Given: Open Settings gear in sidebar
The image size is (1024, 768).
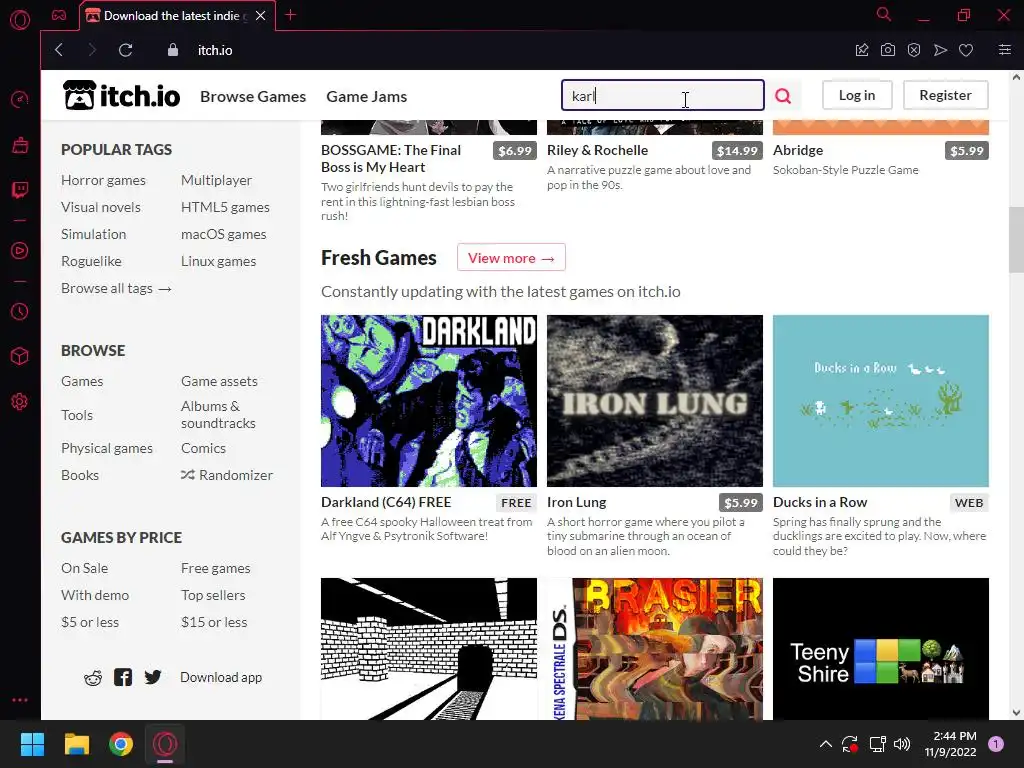Looking at the screenshot, I should (x=20, y=402).
